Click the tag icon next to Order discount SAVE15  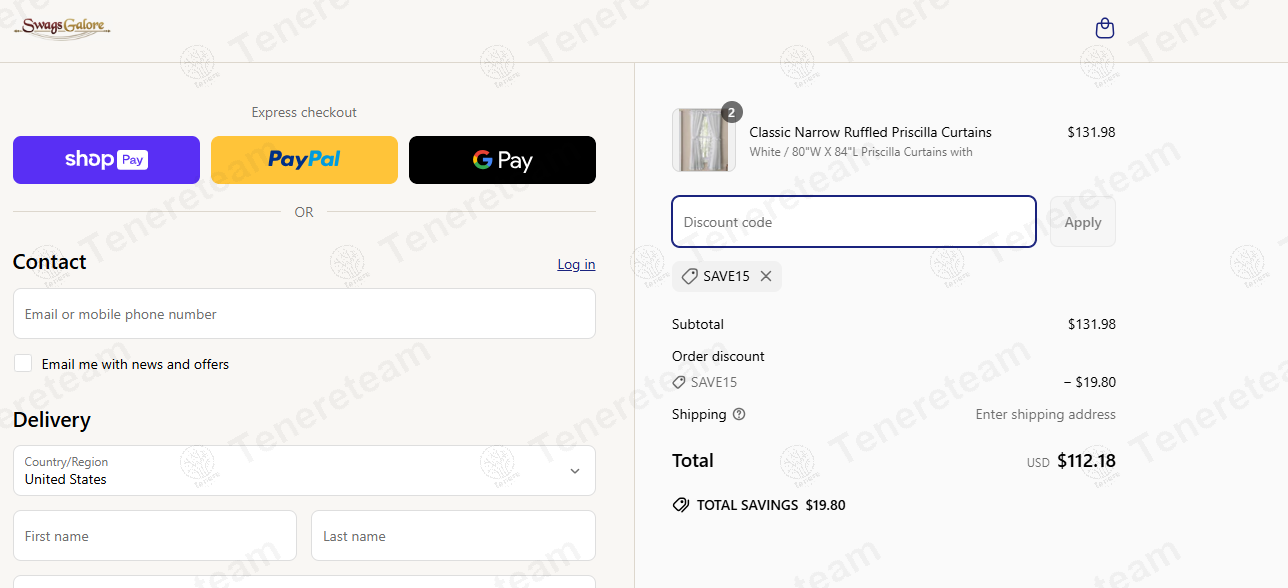click(x=681, y=382)
